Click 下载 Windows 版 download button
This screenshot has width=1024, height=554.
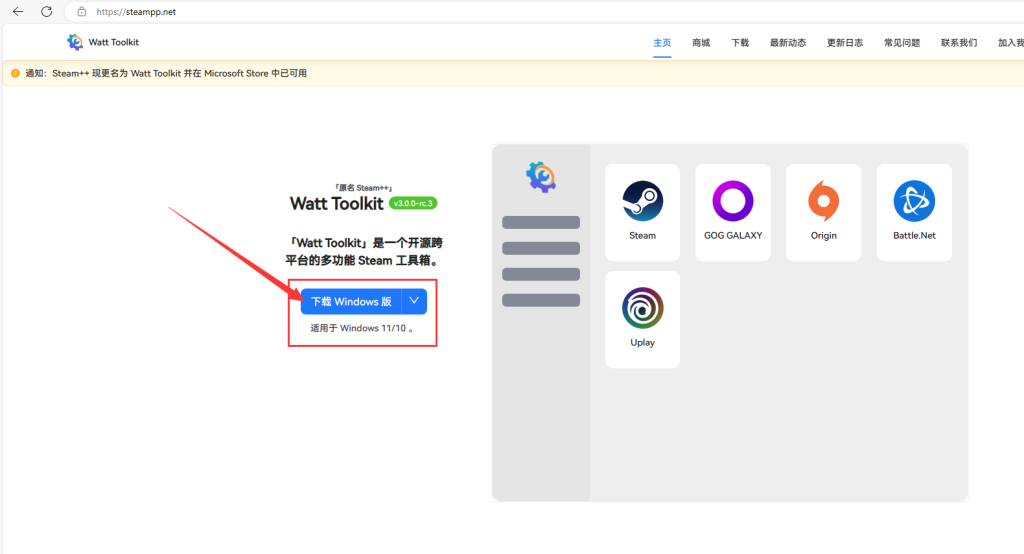pyautogui.click(x=351, y=301)
